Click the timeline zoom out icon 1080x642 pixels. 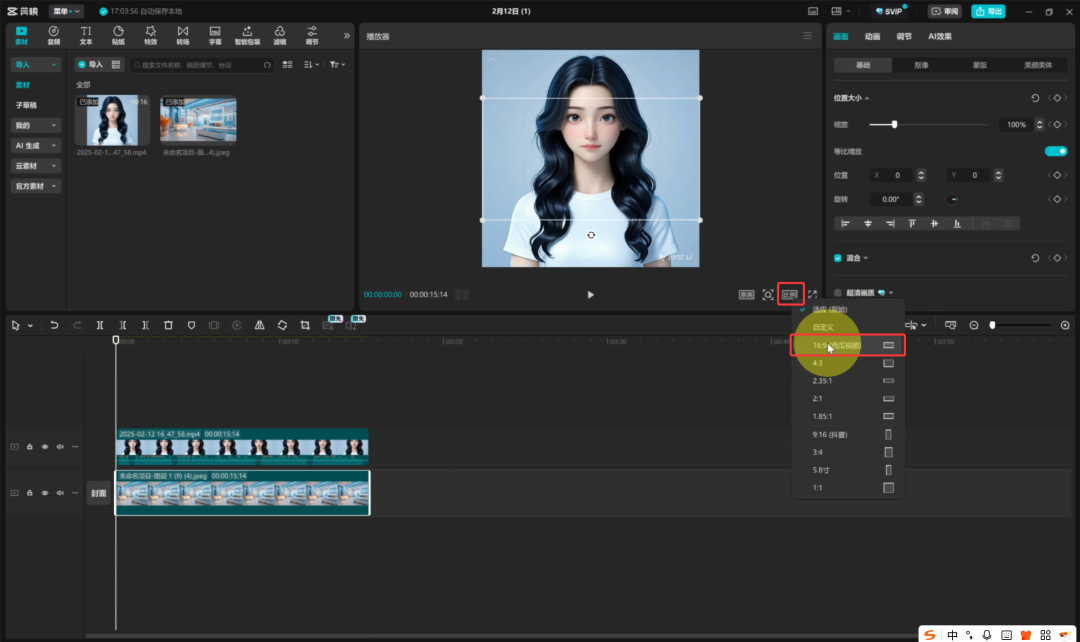(x=974, y=325)
